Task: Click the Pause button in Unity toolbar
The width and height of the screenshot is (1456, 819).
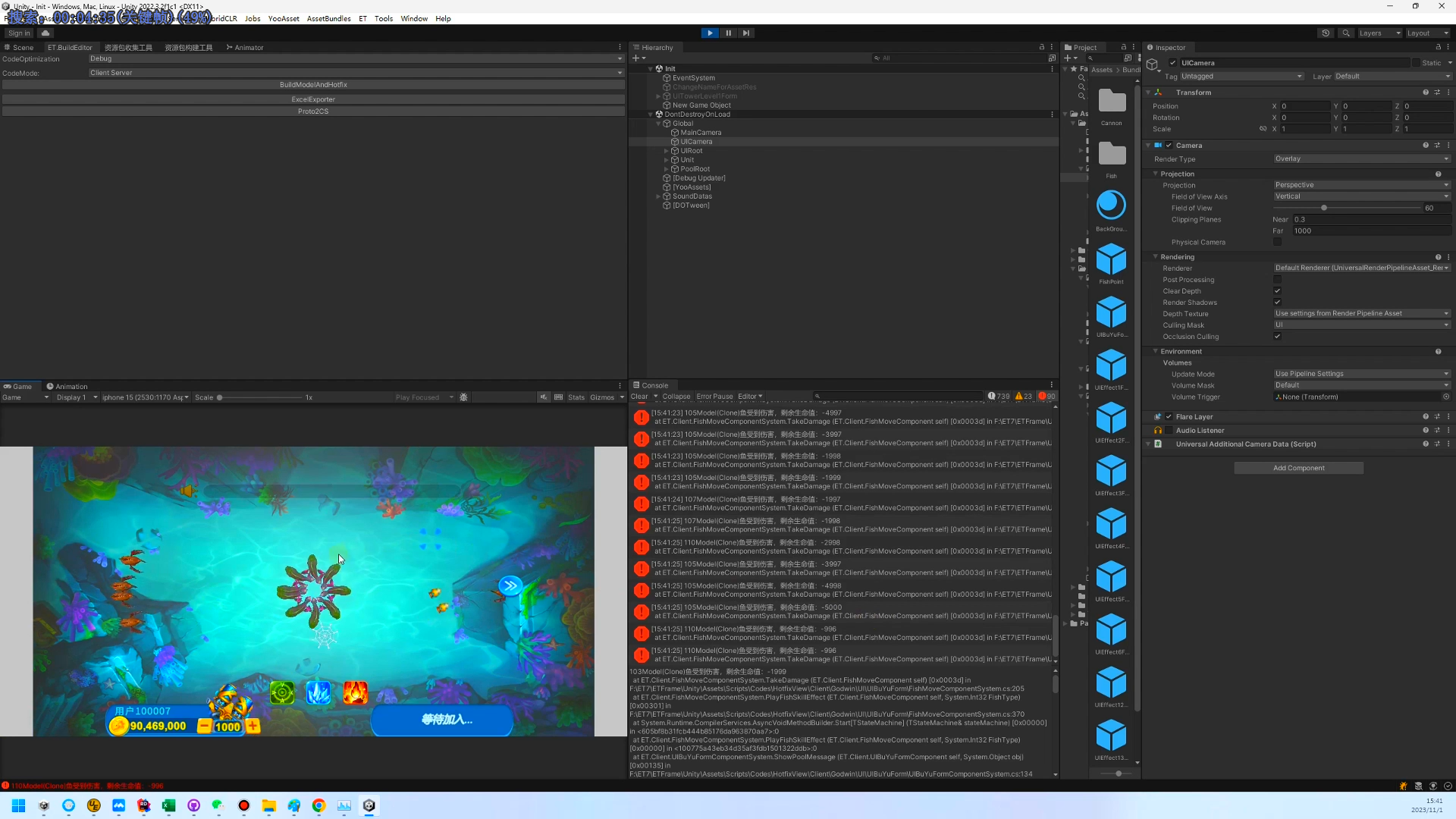Action: 728,33
